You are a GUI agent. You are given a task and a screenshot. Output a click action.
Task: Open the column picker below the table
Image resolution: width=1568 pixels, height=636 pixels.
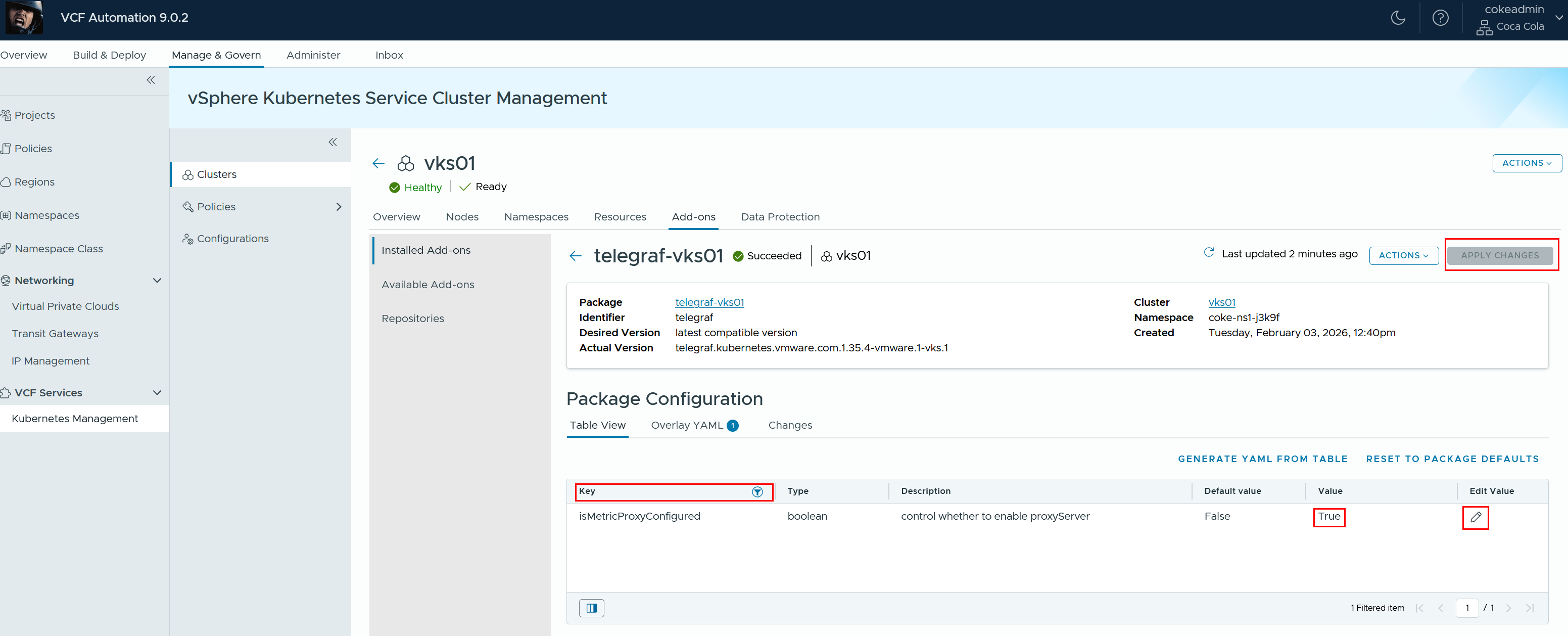tap(590, 607)
